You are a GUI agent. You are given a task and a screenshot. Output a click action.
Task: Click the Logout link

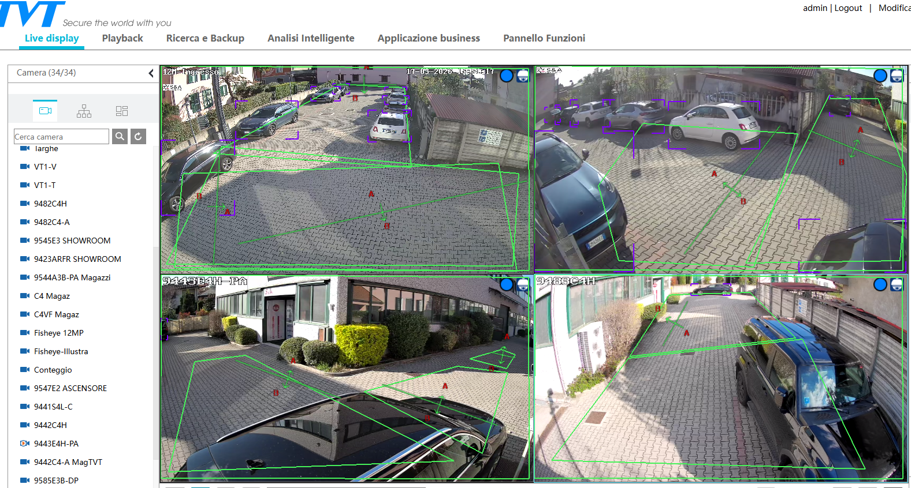click(848, 8)
